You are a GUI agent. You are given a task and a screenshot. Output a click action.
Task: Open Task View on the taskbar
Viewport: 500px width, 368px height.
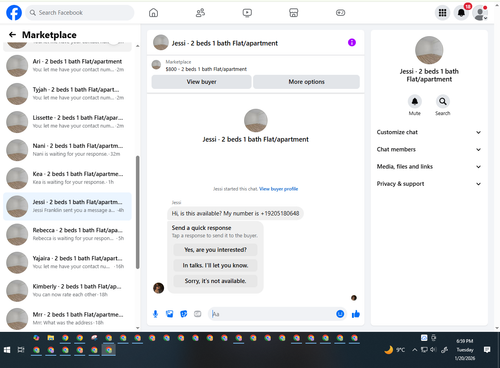tap(21, 350)
